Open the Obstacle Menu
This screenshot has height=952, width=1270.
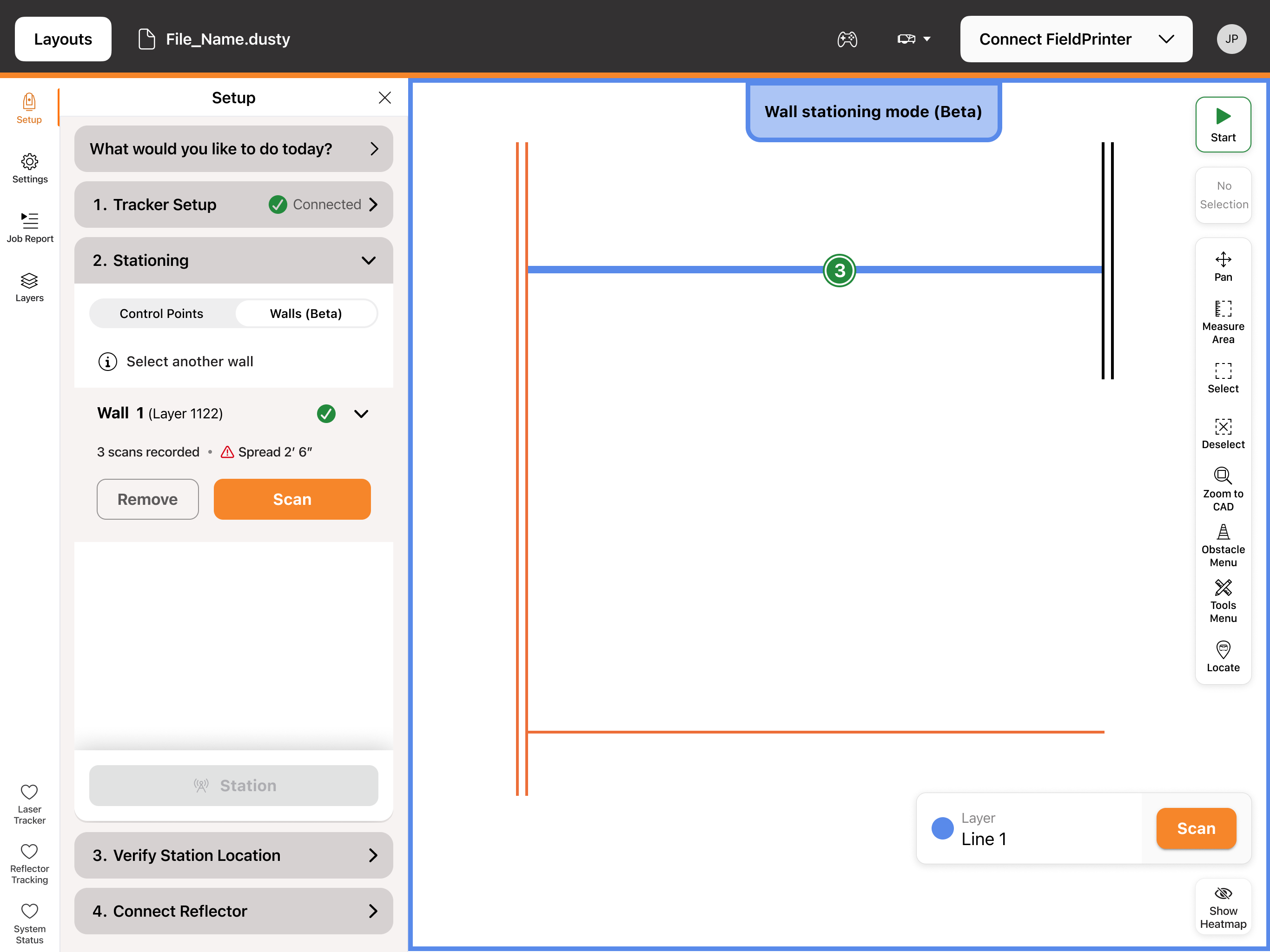coord(1223,545)
